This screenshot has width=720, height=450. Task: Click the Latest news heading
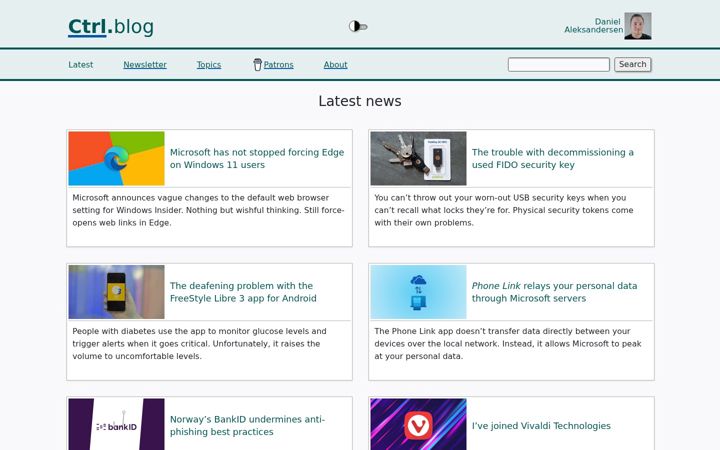click(360, 101)
